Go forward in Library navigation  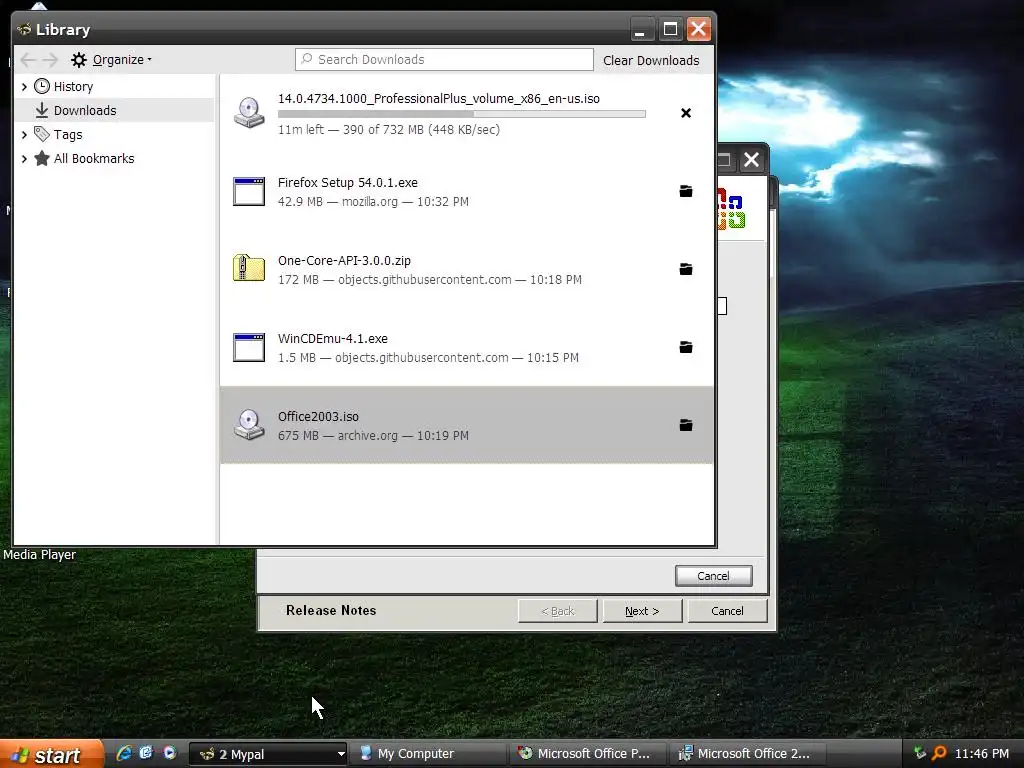click(50, 60)
